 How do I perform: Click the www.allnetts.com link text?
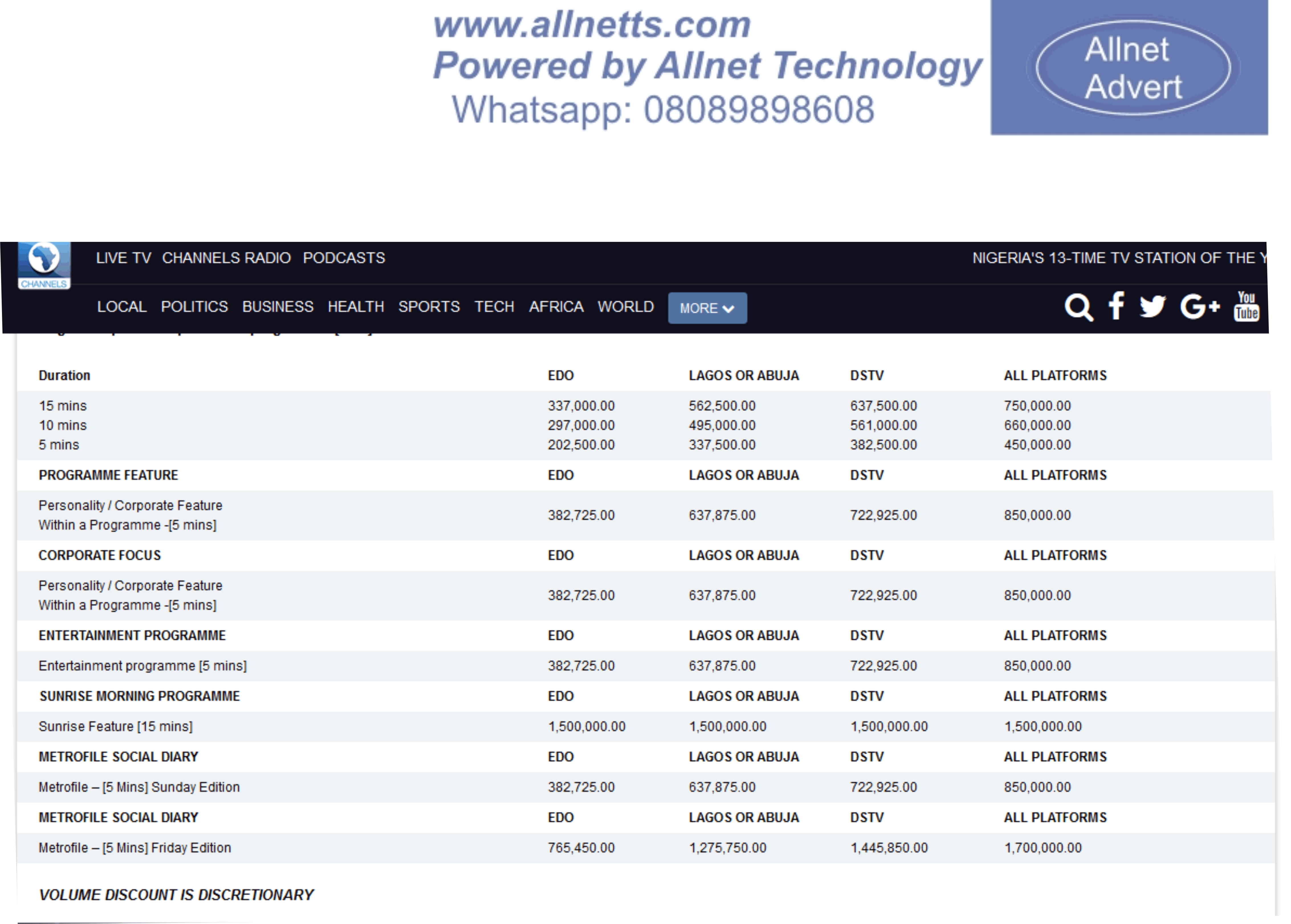coord(592,25)
